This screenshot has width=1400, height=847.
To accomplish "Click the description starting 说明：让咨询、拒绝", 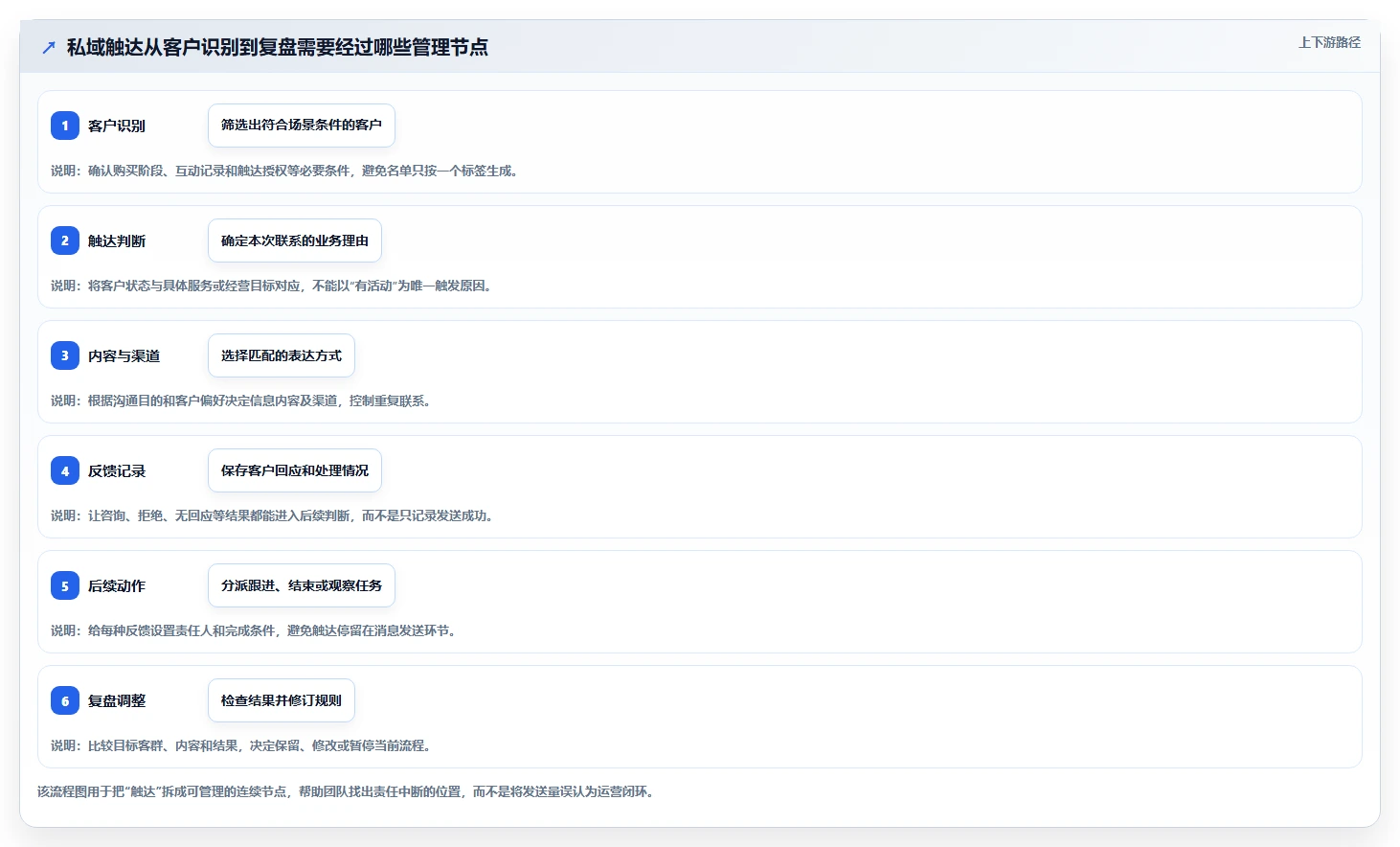I will (273, 515).
